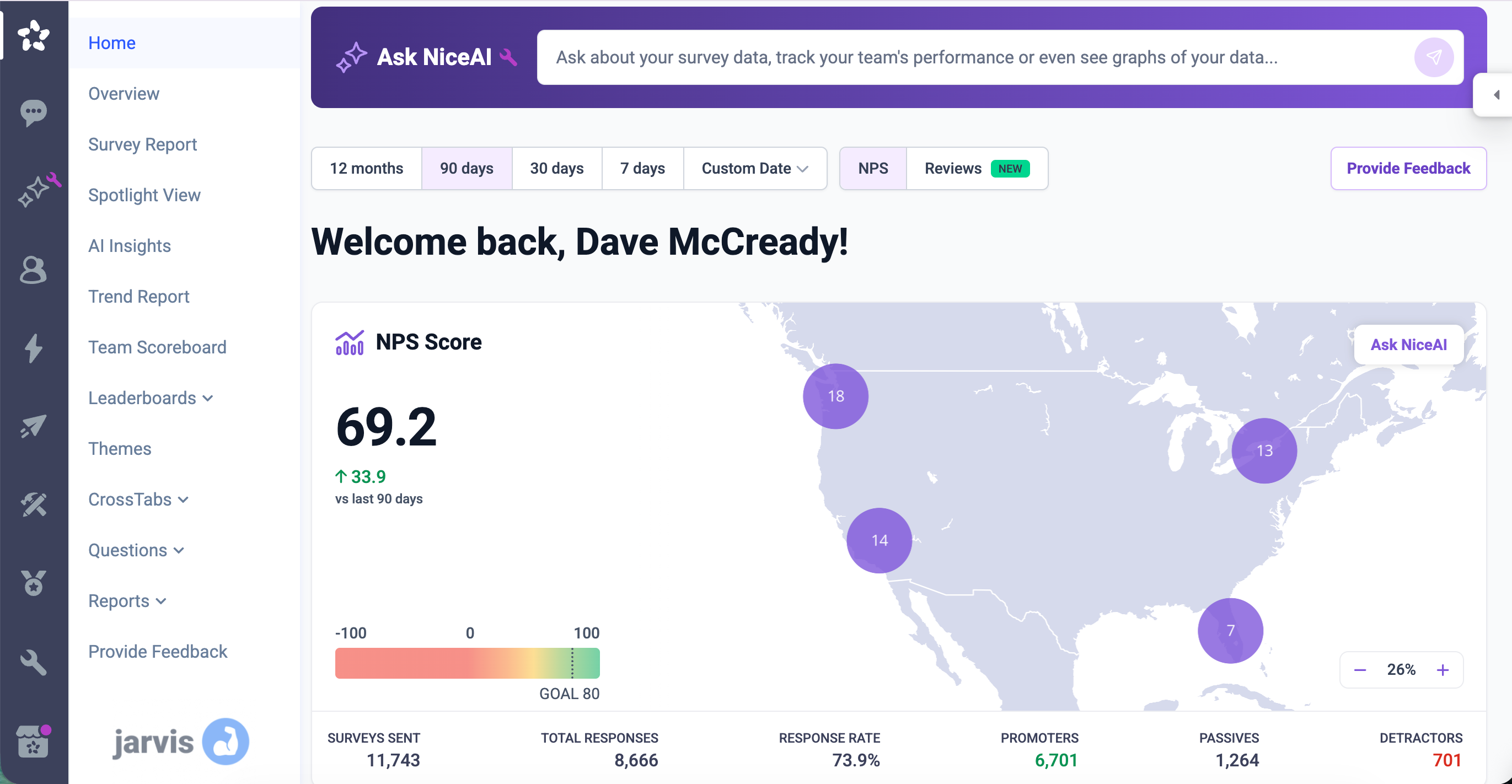Click the Ask NiceAI button on the map

click(1408, 345)
